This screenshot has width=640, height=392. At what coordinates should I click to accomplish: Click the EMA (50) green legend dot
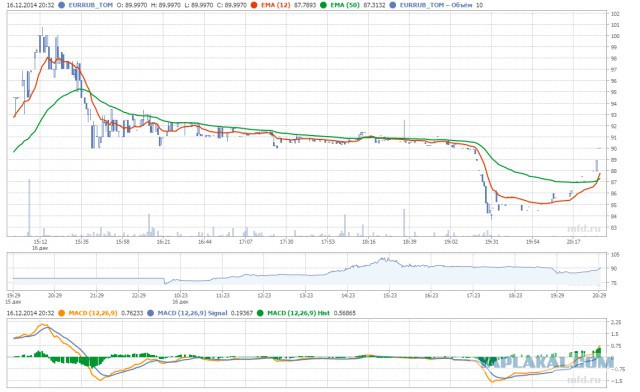click(323, 5)
